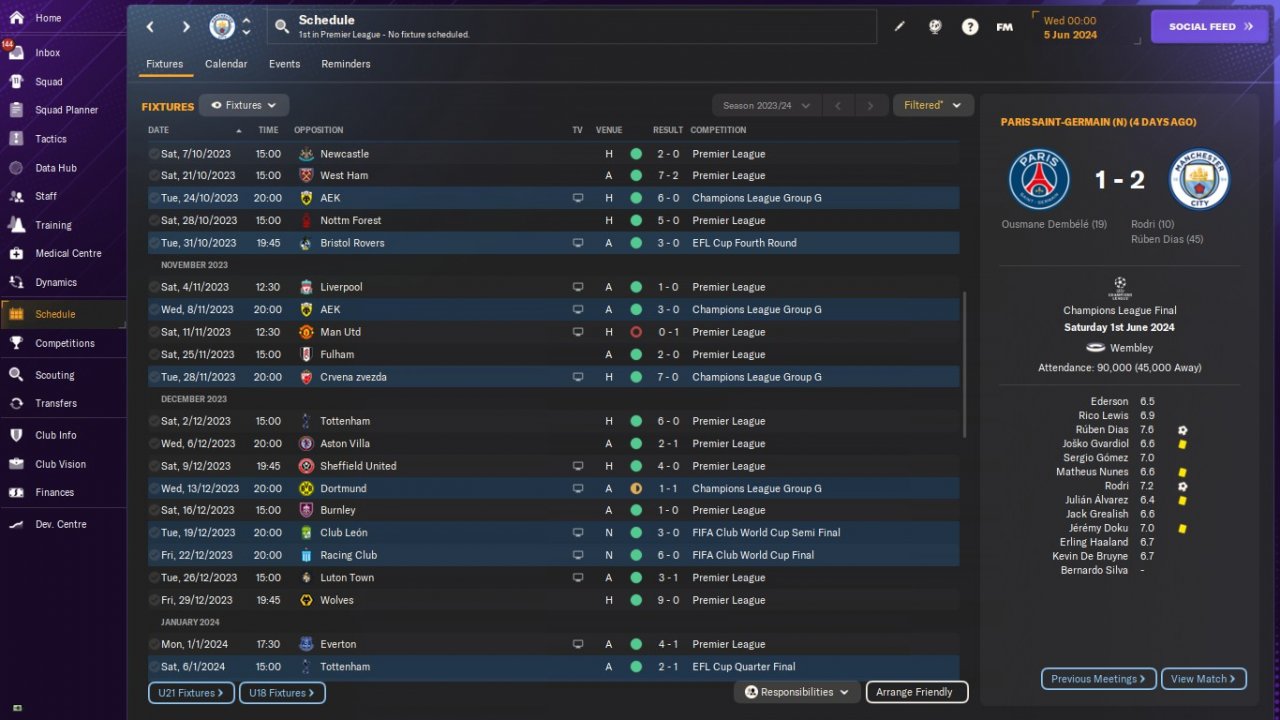Open the Transfers arrows icon
This screenshot has height=720, width=1280.
16,403
